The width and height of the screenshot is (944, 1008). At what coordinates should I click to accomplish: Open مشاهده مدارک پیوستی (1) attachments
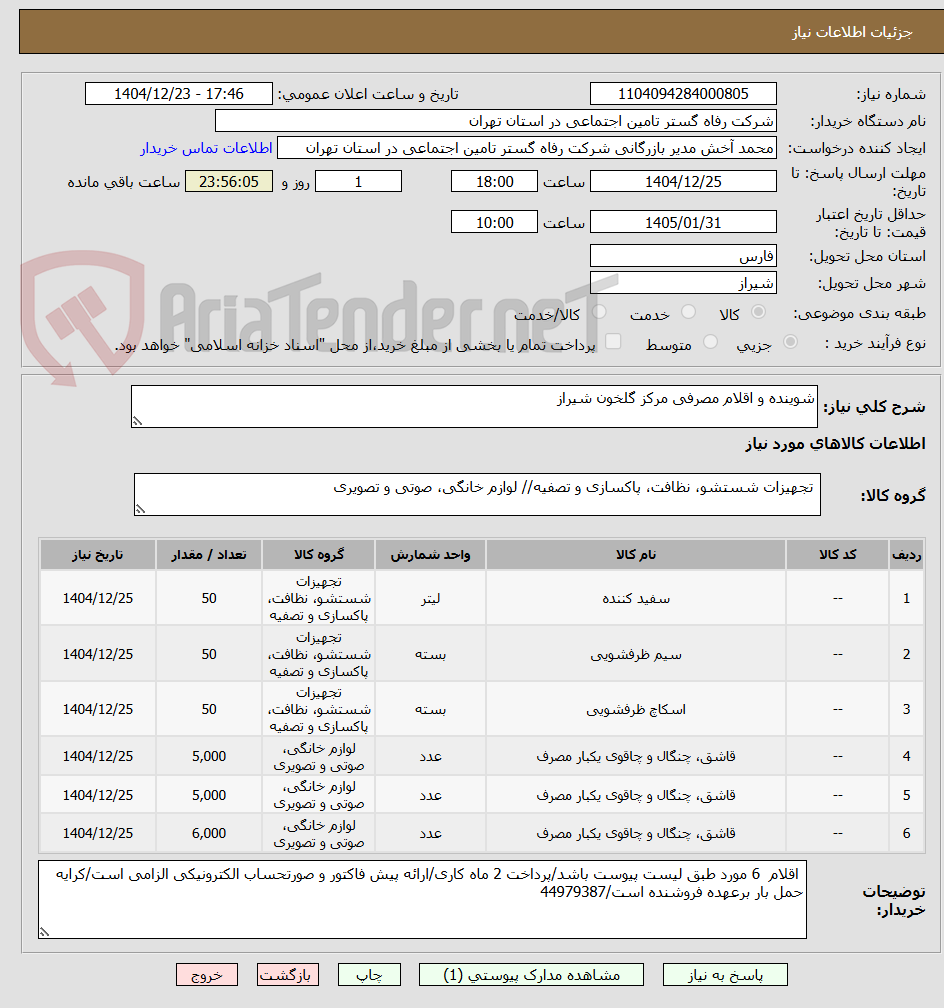tap(531, 975)
